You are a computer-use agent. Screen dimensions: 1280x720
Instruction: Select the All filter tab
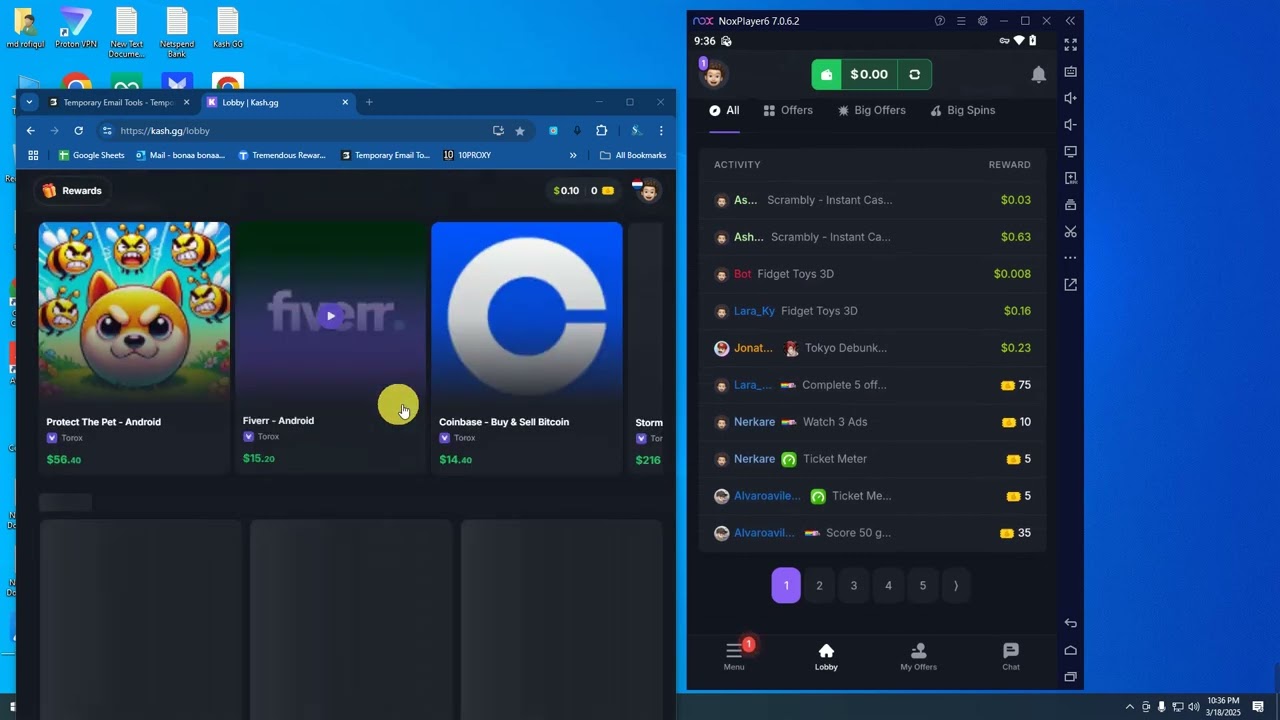[725, 110]
